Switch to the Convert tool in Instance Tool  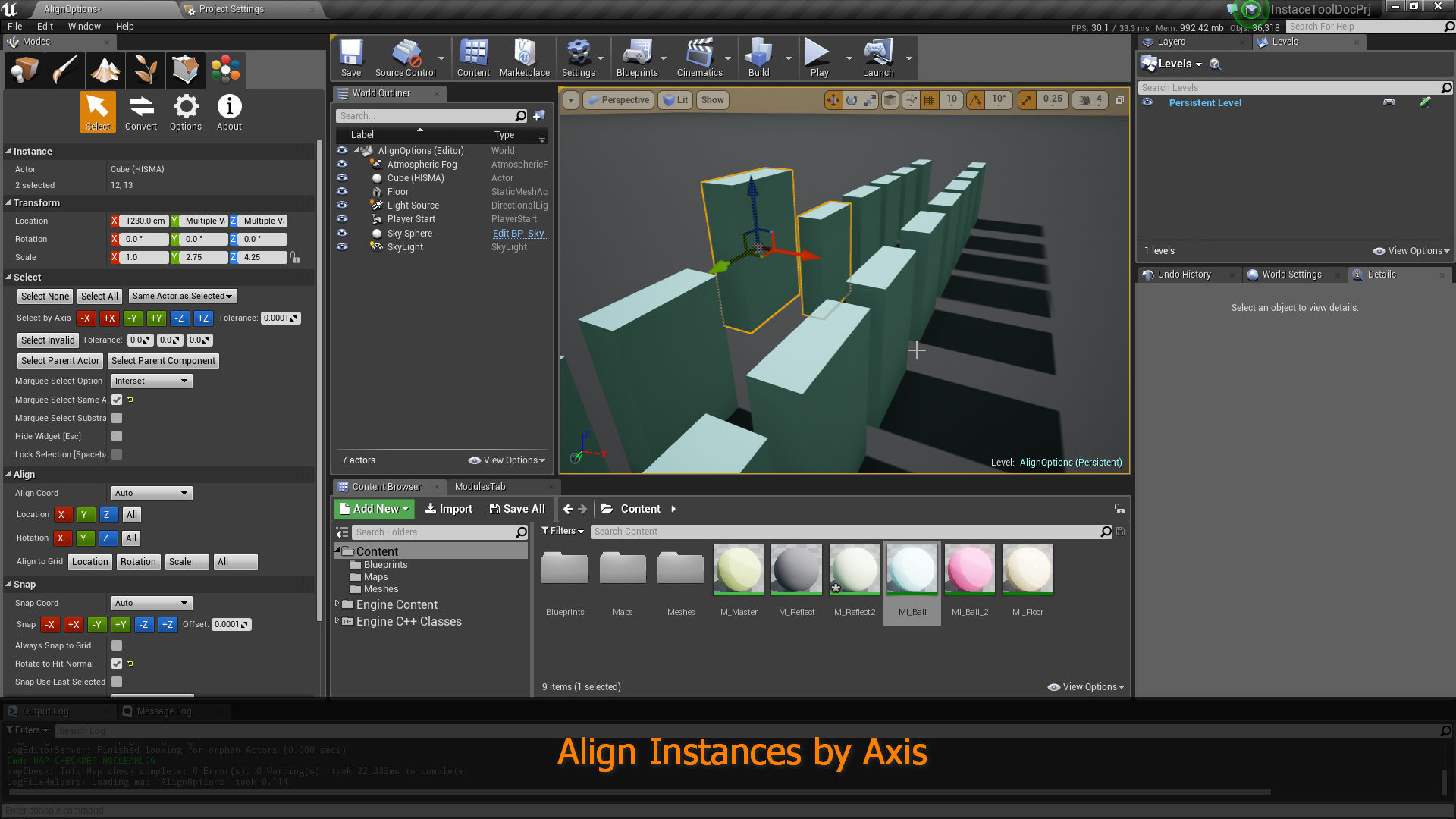[x=141, y=111]
